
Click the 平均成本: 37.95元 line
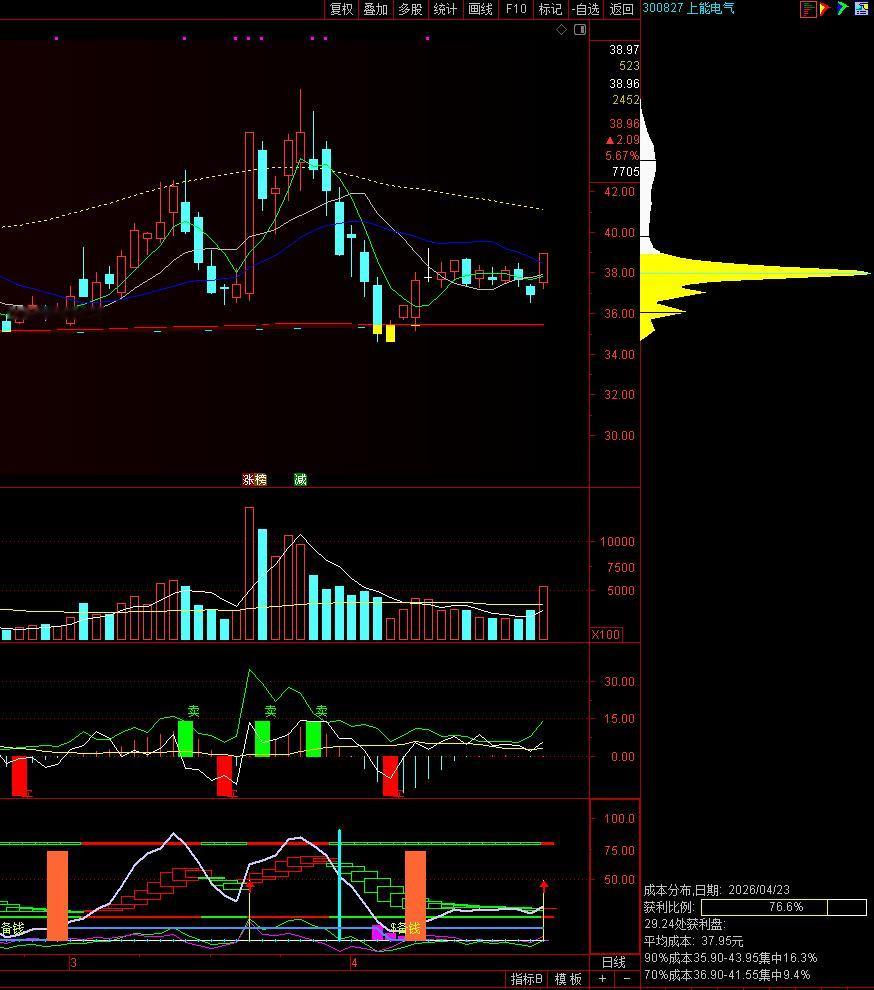693,941
